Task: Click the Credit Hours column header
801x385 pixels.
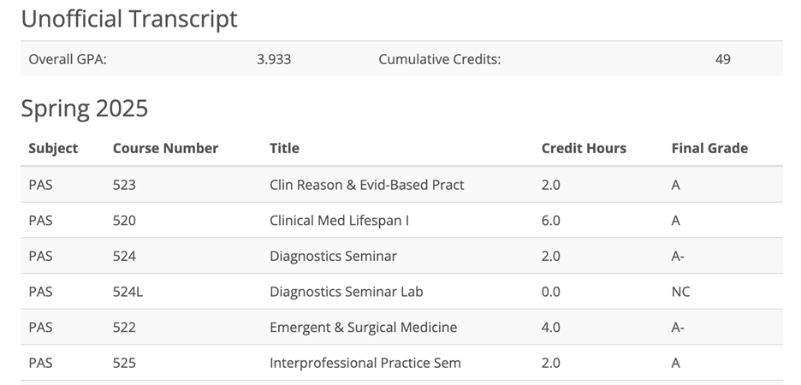Action: [584, 148]
